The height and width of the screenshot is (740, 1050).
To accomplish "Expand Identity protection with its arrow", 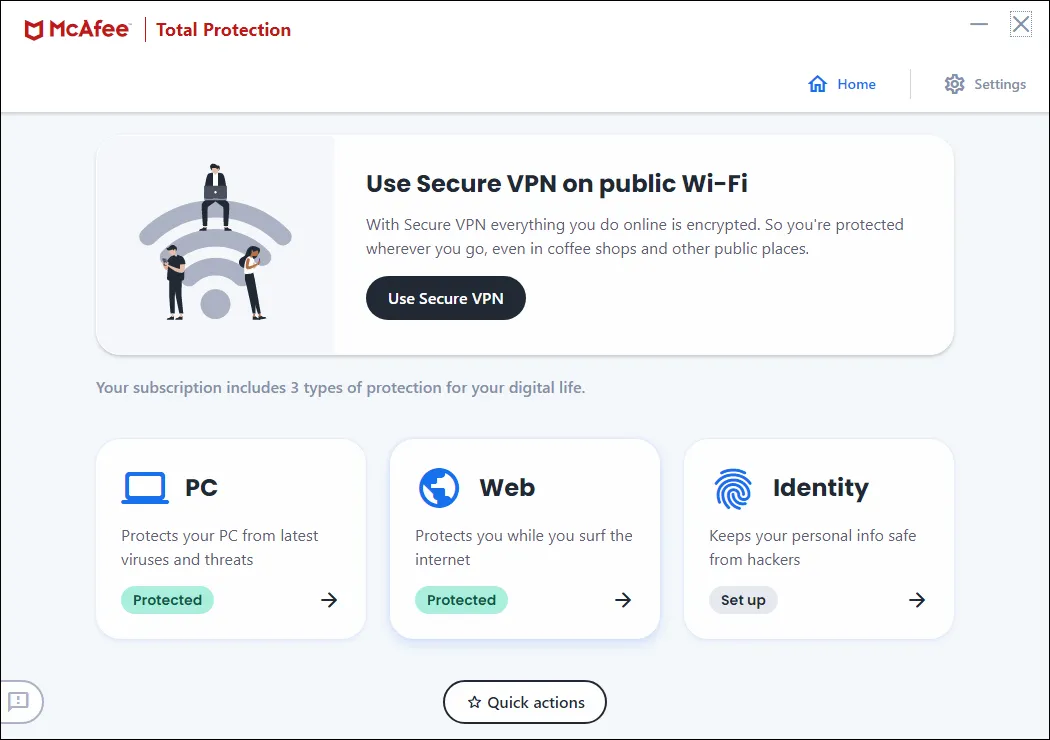I will (x=917, y=600).
